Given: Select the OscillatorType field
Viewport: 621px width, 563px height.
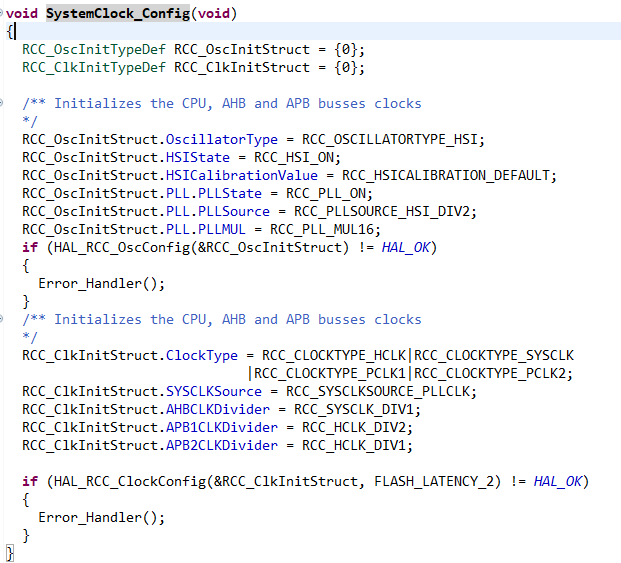Looking at the screenshot, I should click(222, 139).
